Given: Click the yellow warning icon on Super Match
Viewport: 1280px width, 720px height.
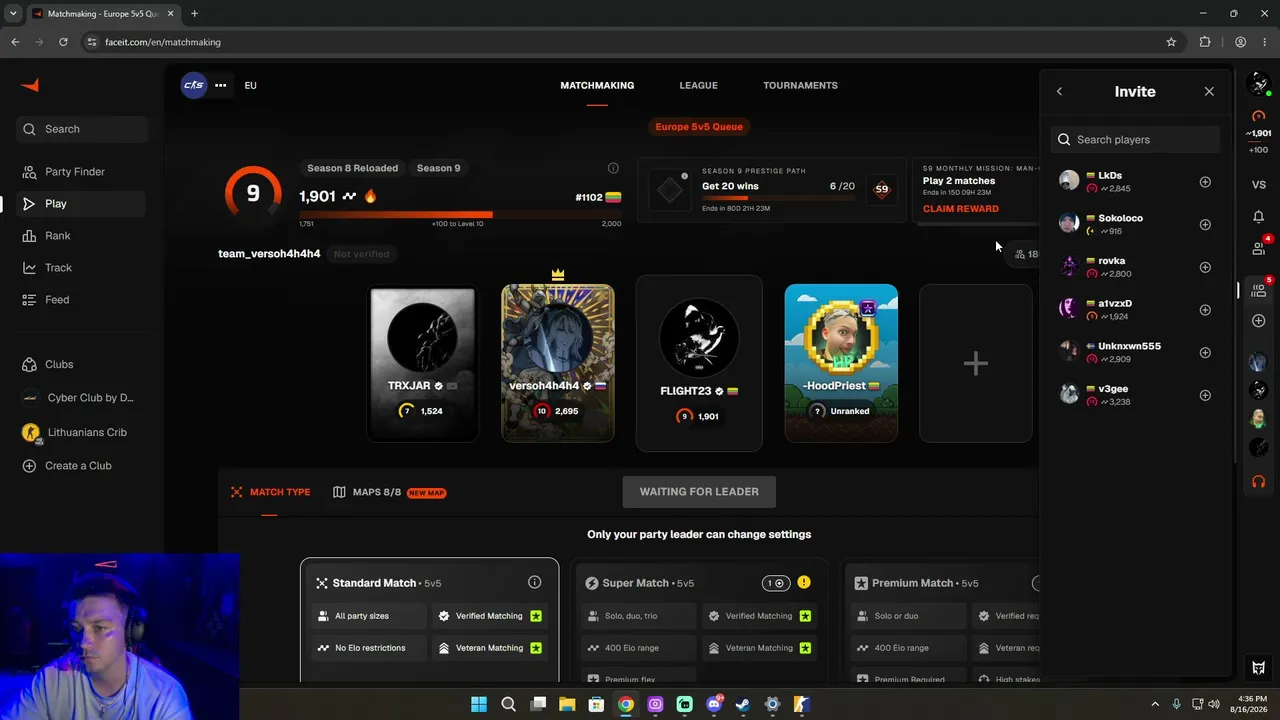Looking at the screenshot, I should 803,582.
